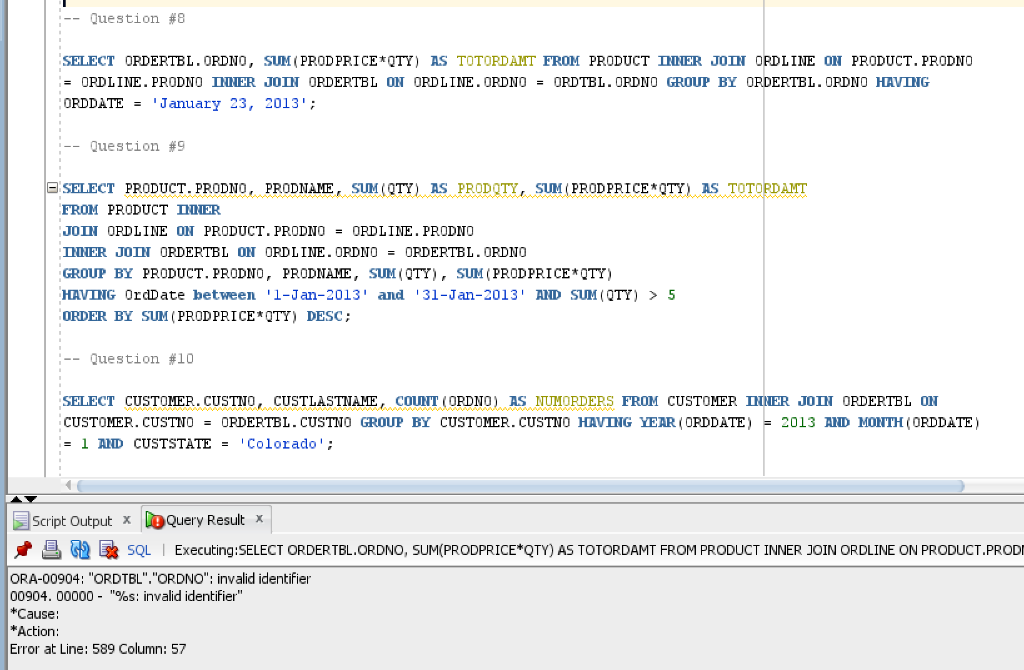Image resolution: width=1024 pixels, height=670 pixels.
Task: Click CUSTLASTNAME in the Question 10 SELECT
Action: click(325, 401)
